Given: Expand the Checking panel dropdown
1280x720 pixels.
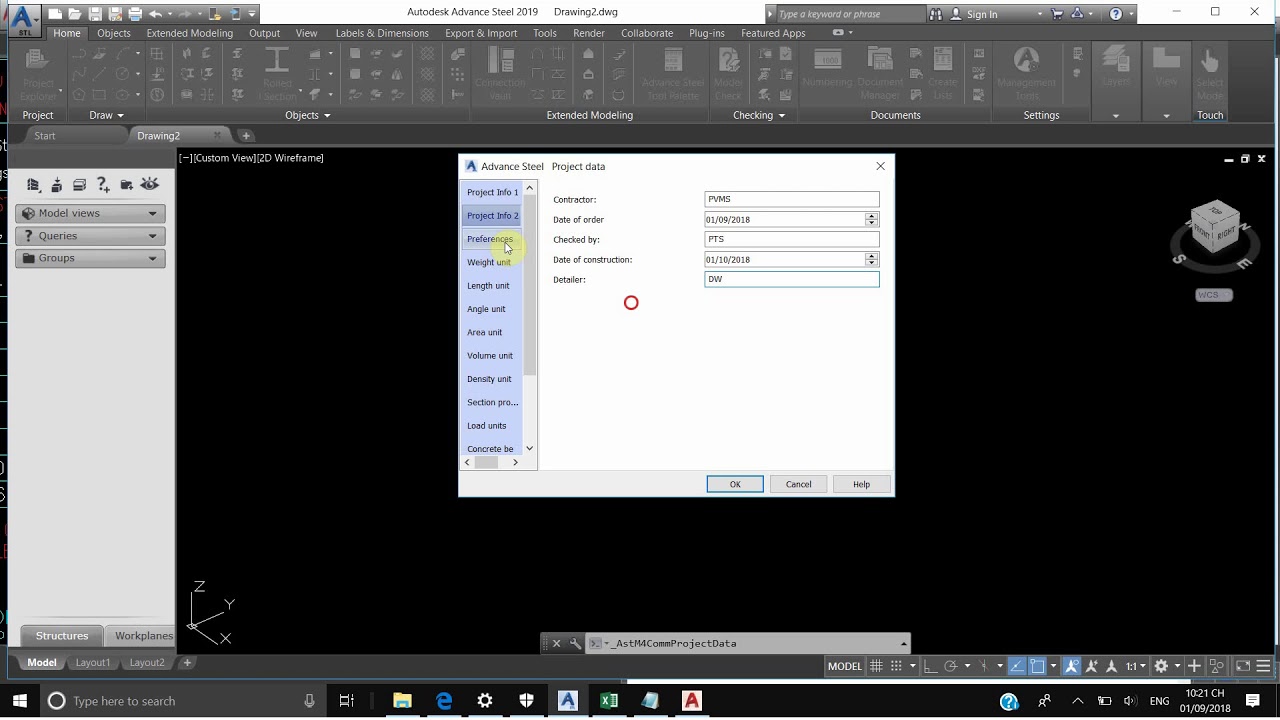Looking at the screenshot, I should click(782, 116).
